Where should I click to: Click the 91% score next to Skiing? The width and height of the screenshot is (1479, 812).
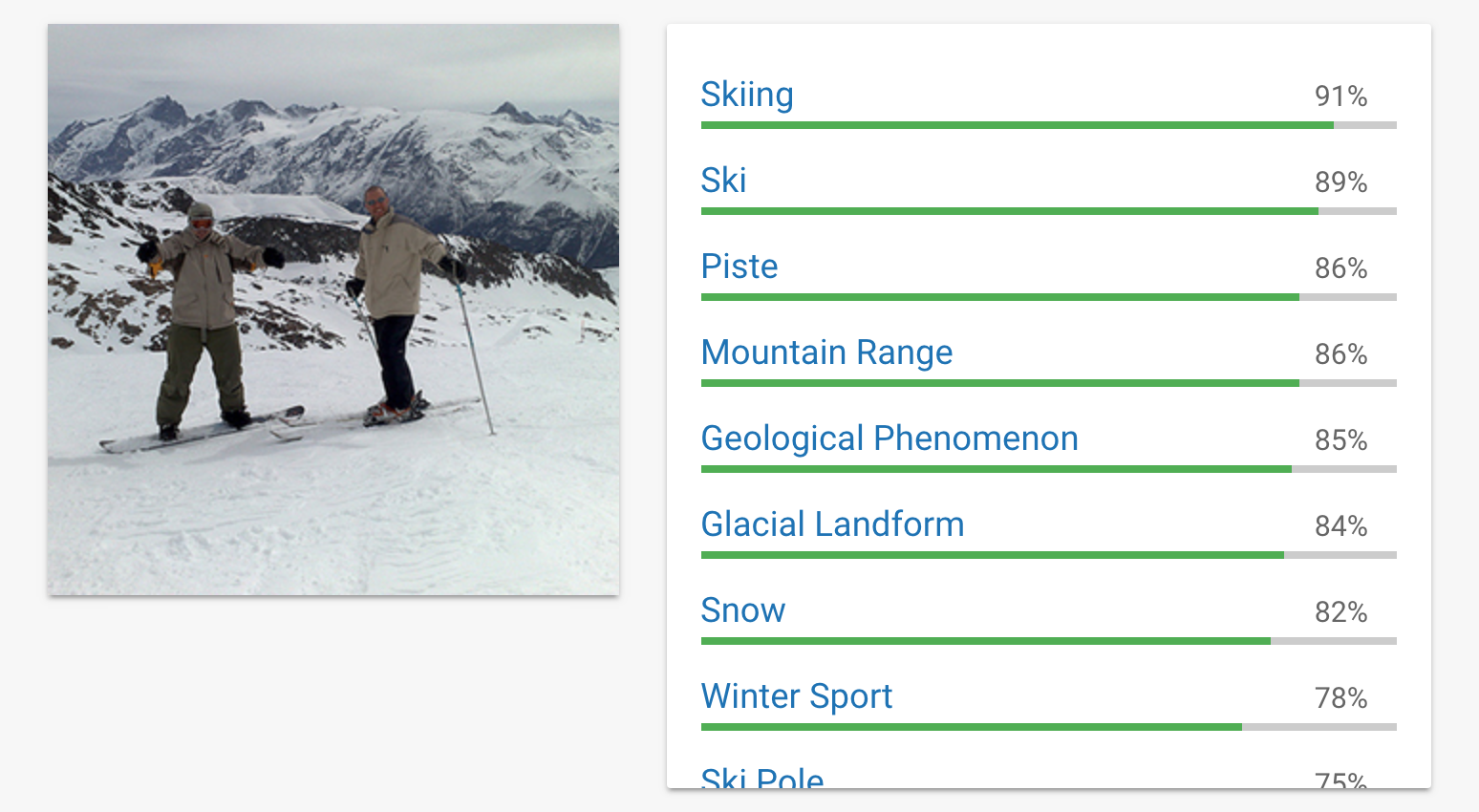point(1340,96)
